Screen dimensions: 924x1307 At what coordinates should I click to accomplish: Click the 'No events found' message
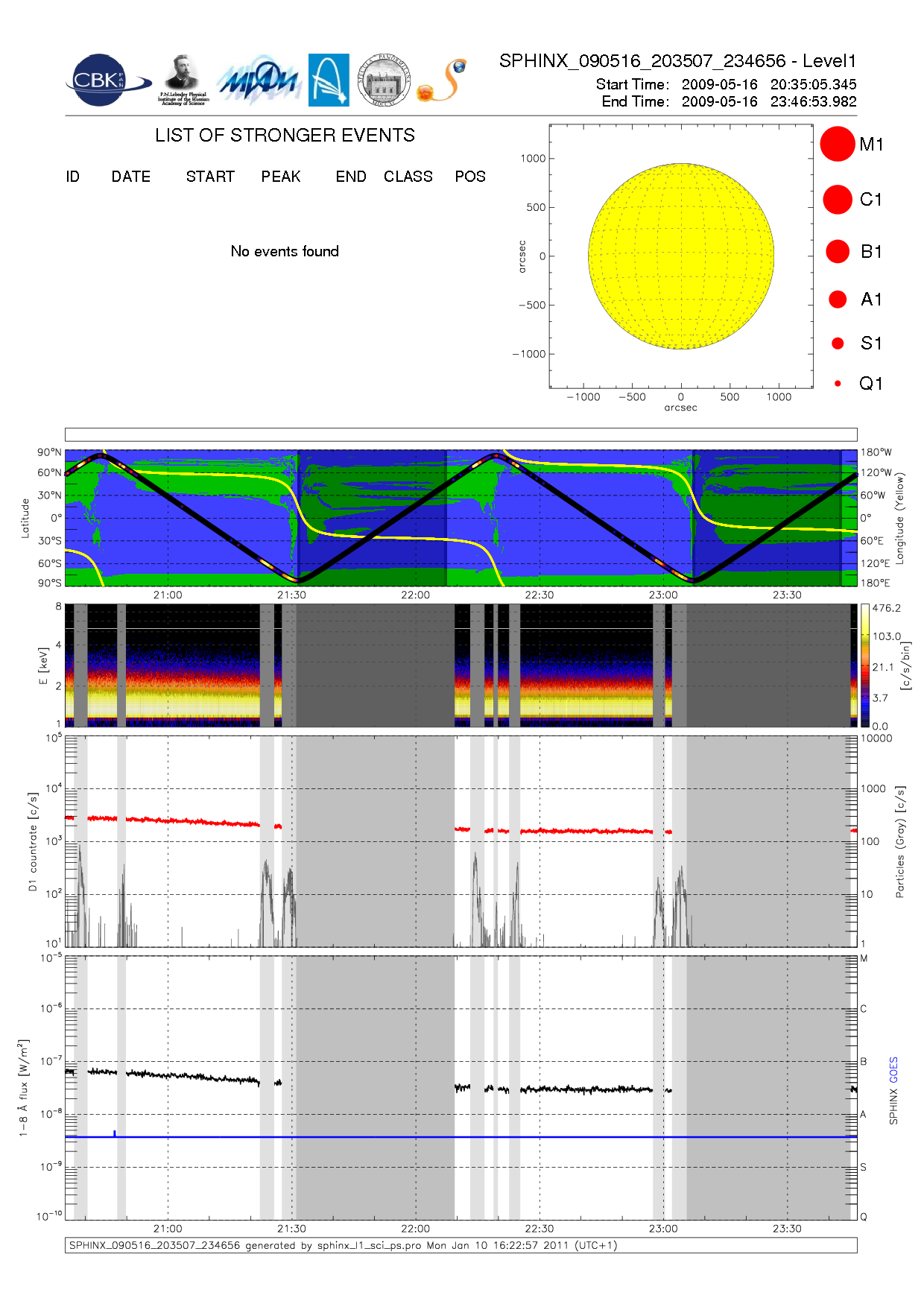pyautogui.click(x=285, y=252)
